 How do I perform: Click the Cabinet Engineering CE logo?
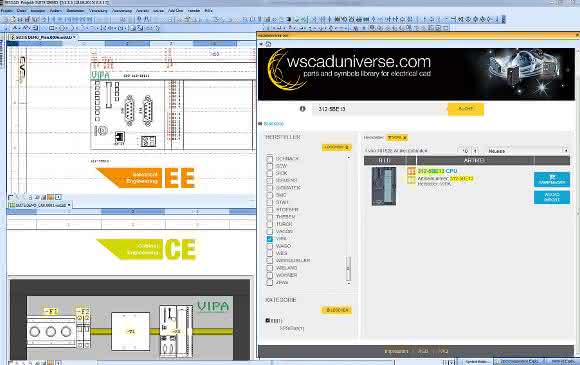coord(147,249)
